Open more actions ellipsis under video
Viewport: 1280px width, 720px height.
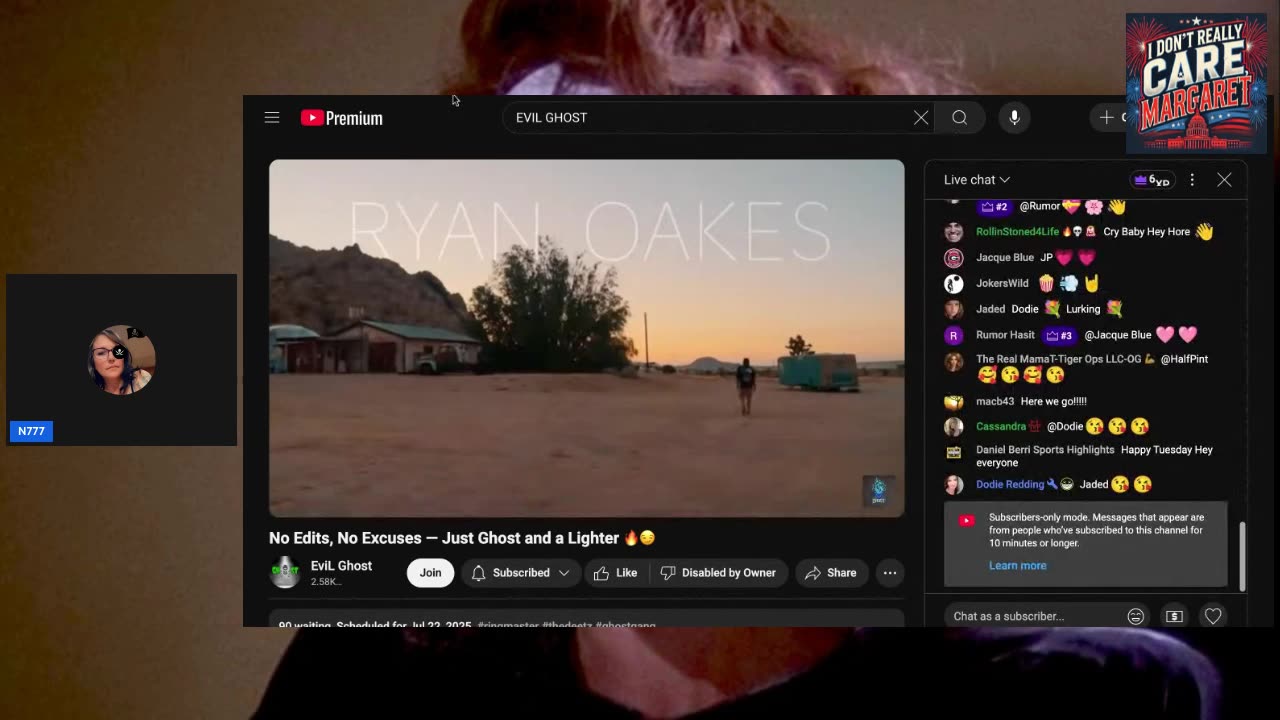point(889,573)
